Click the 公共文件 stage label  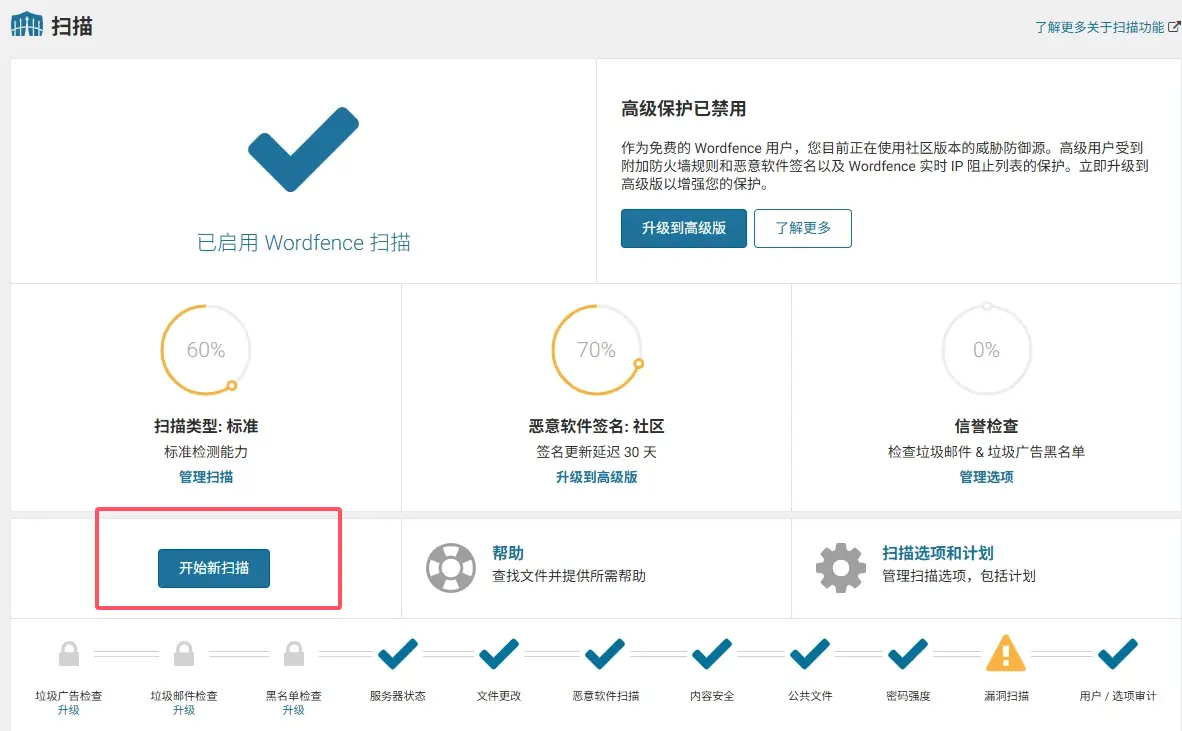click(810, 696)
